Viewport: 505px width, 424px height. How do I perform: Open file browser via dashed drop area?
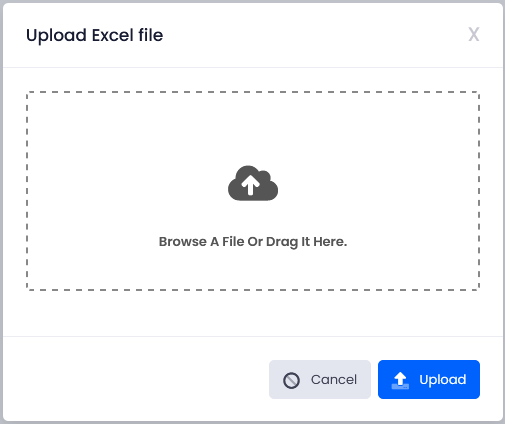(253, 191)
